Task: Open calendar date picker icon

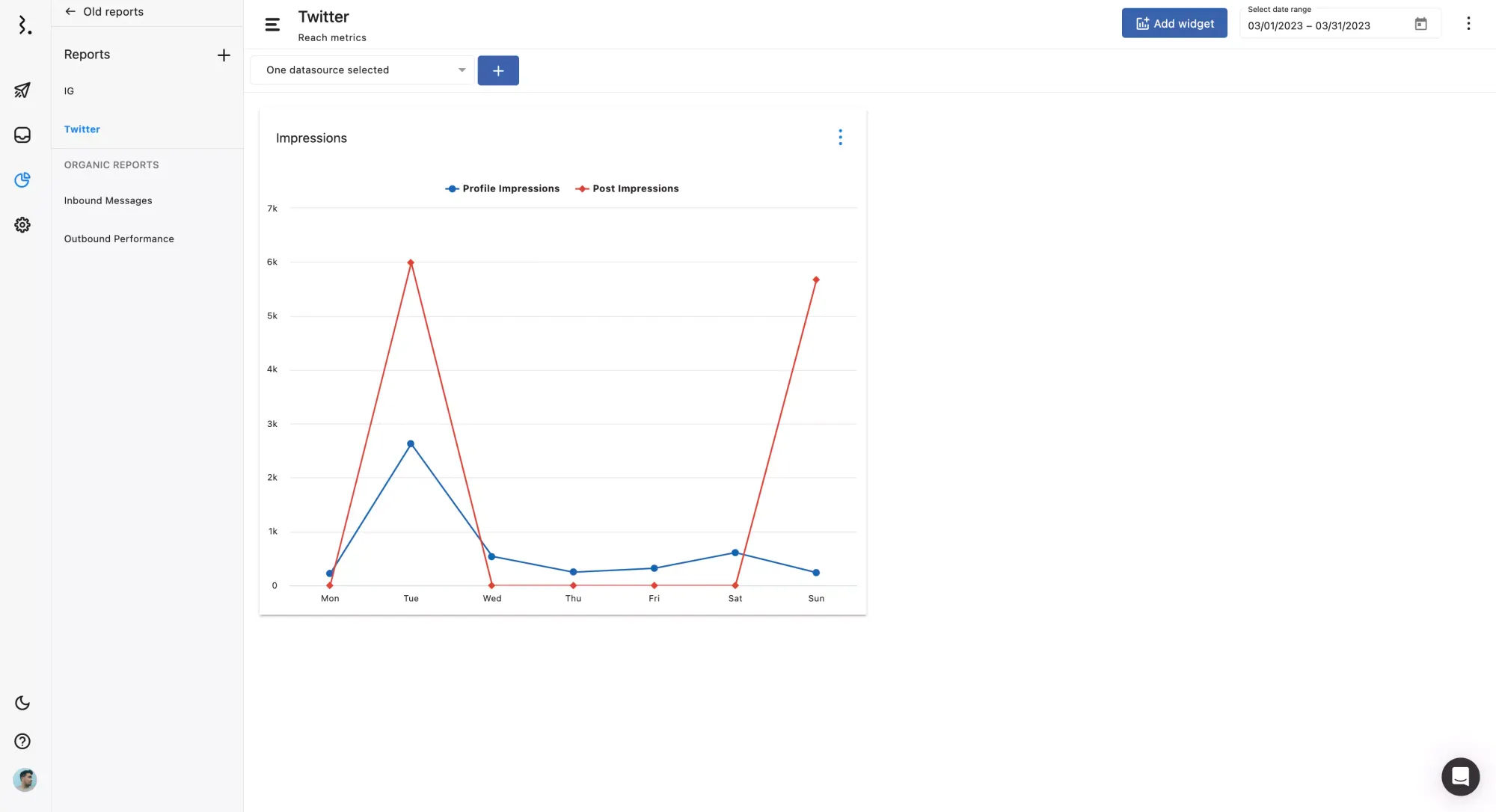Action: coord(1420,25)
